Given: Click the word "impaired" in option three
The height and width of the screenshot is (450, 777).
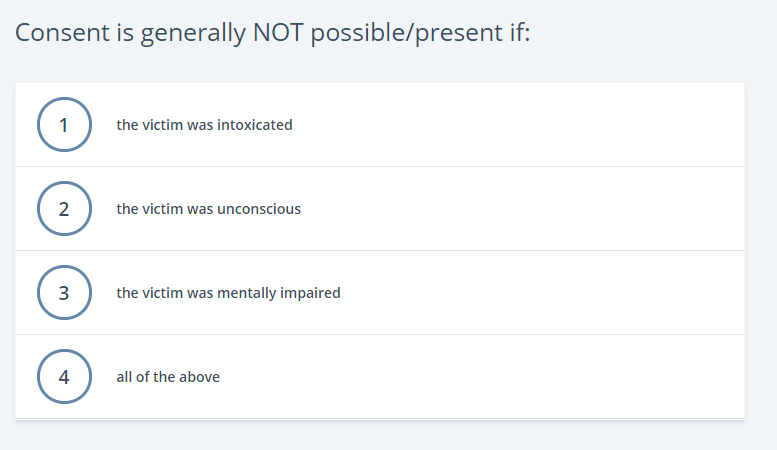Looking at the screenshot, I should [x=310, y=293].
